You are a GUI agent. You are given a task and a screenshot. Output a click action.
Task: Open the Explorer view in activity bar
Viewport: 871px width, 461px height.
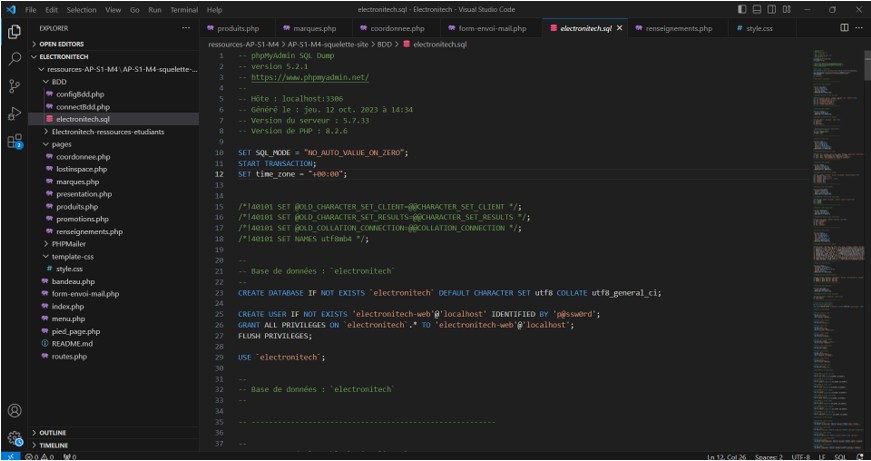[x=14, y=32]
